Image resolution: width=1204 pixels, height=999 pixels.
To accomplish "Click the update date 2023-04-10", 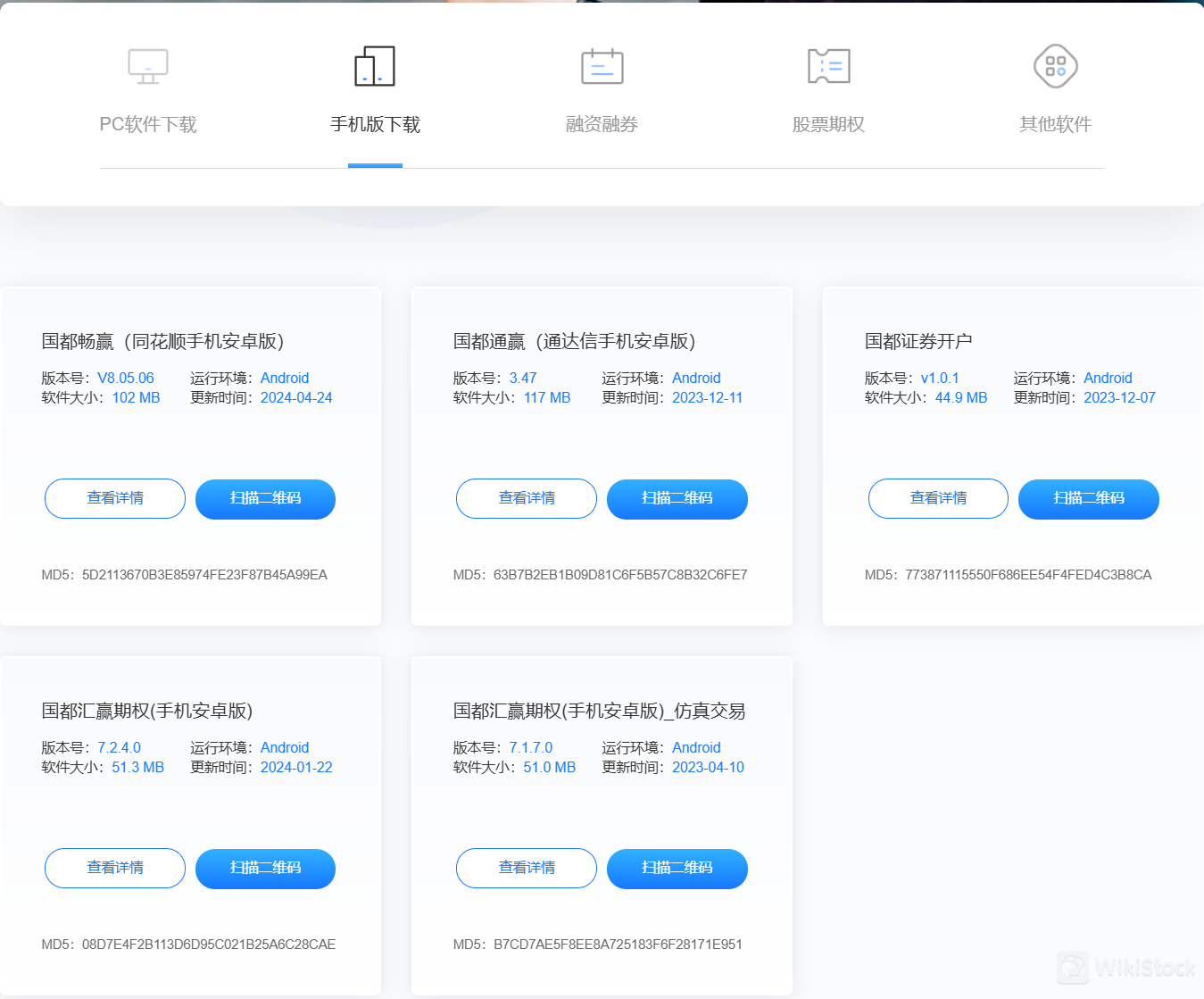I will (x=709, y=767).
